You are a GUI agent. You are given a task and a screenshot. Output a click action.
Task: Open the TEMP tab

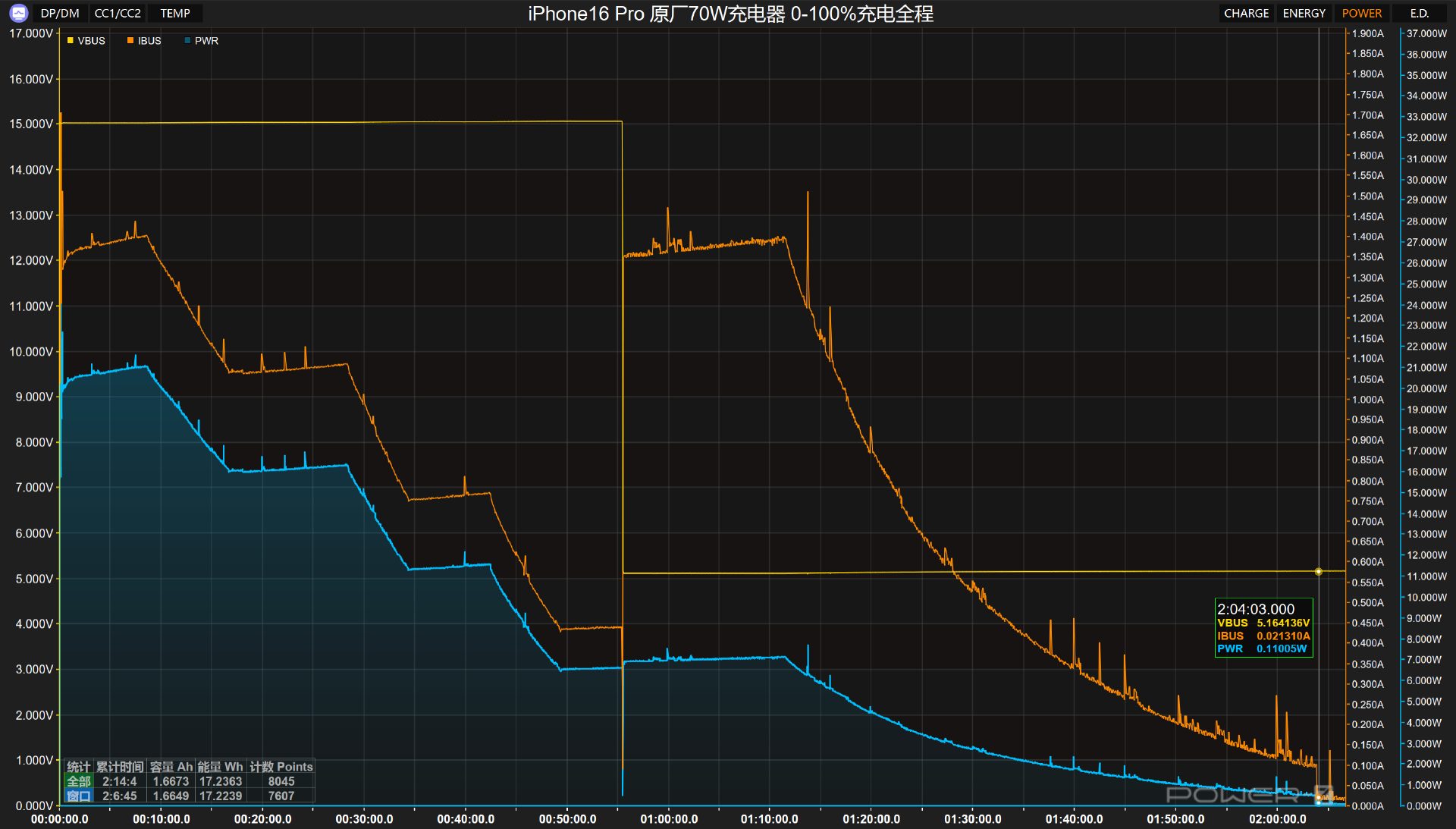click(175, 13)
